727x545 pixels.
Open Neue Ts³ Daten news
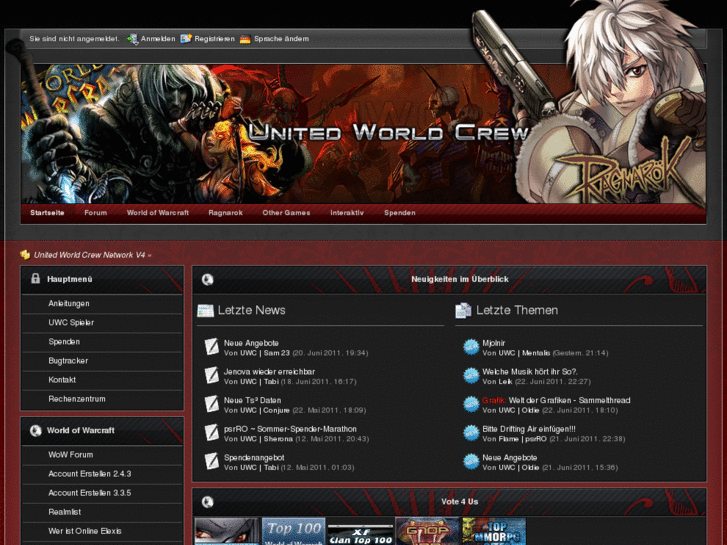tap(253, 400)
